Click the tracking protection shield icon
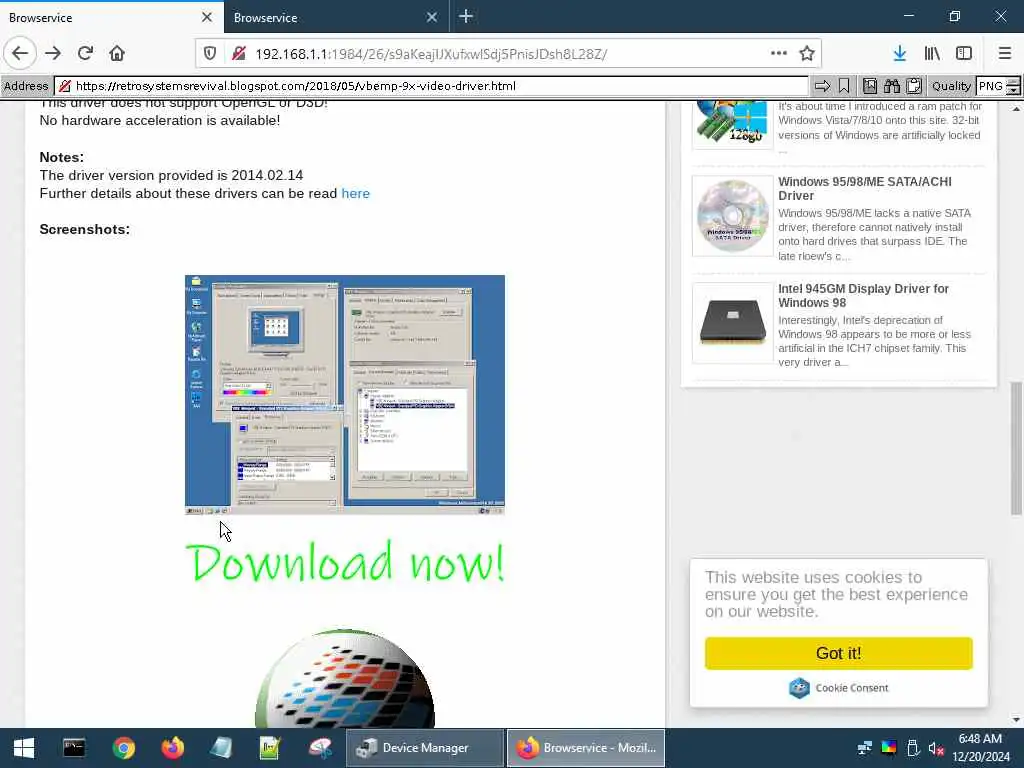 point(210,54)
